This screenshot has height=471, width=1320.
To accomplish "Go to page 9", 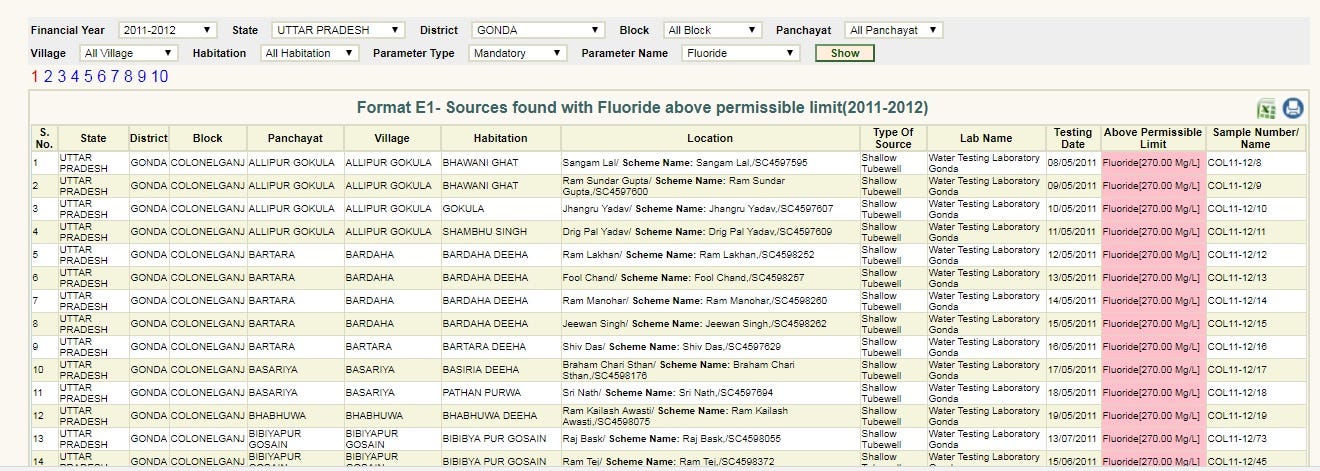I will [142, 76].
